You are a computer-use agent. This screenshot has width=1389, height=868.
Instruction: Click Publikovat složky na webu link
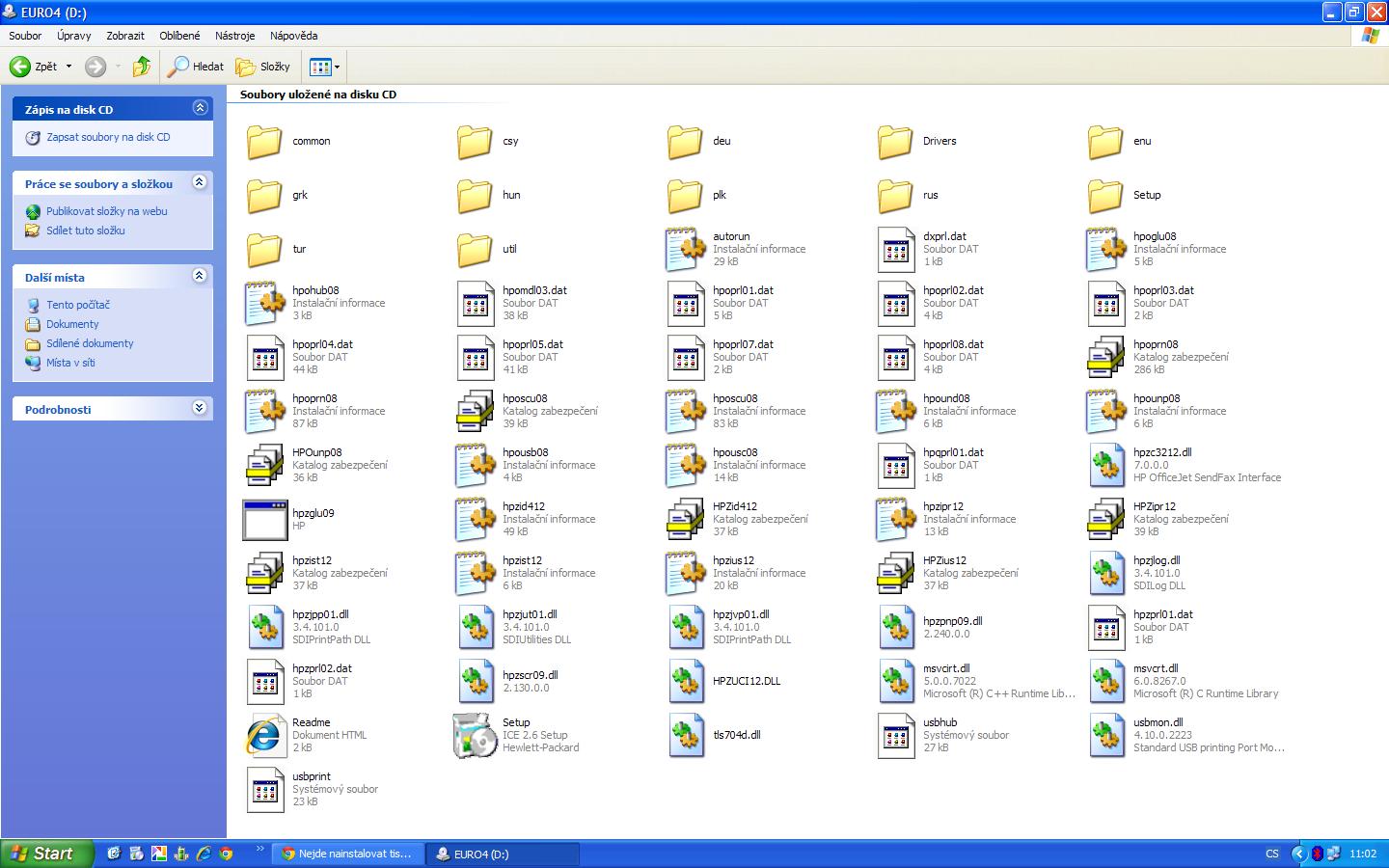click(106, 211)
